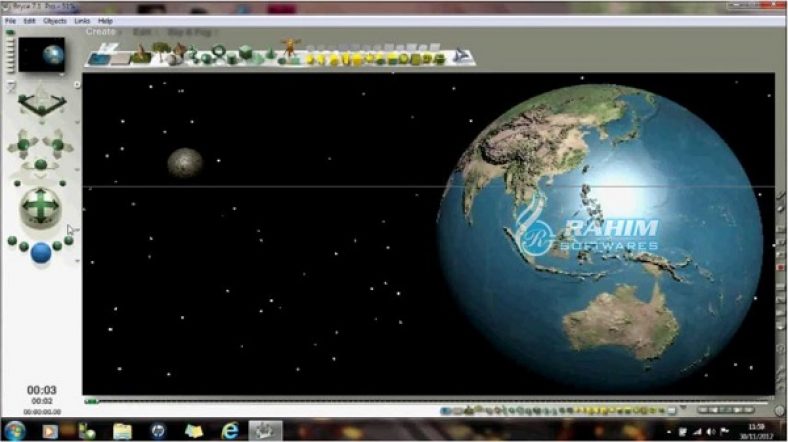Click the volume icon in system tray
Viewport: 788px width, 442px height.
tap(710, 431)
